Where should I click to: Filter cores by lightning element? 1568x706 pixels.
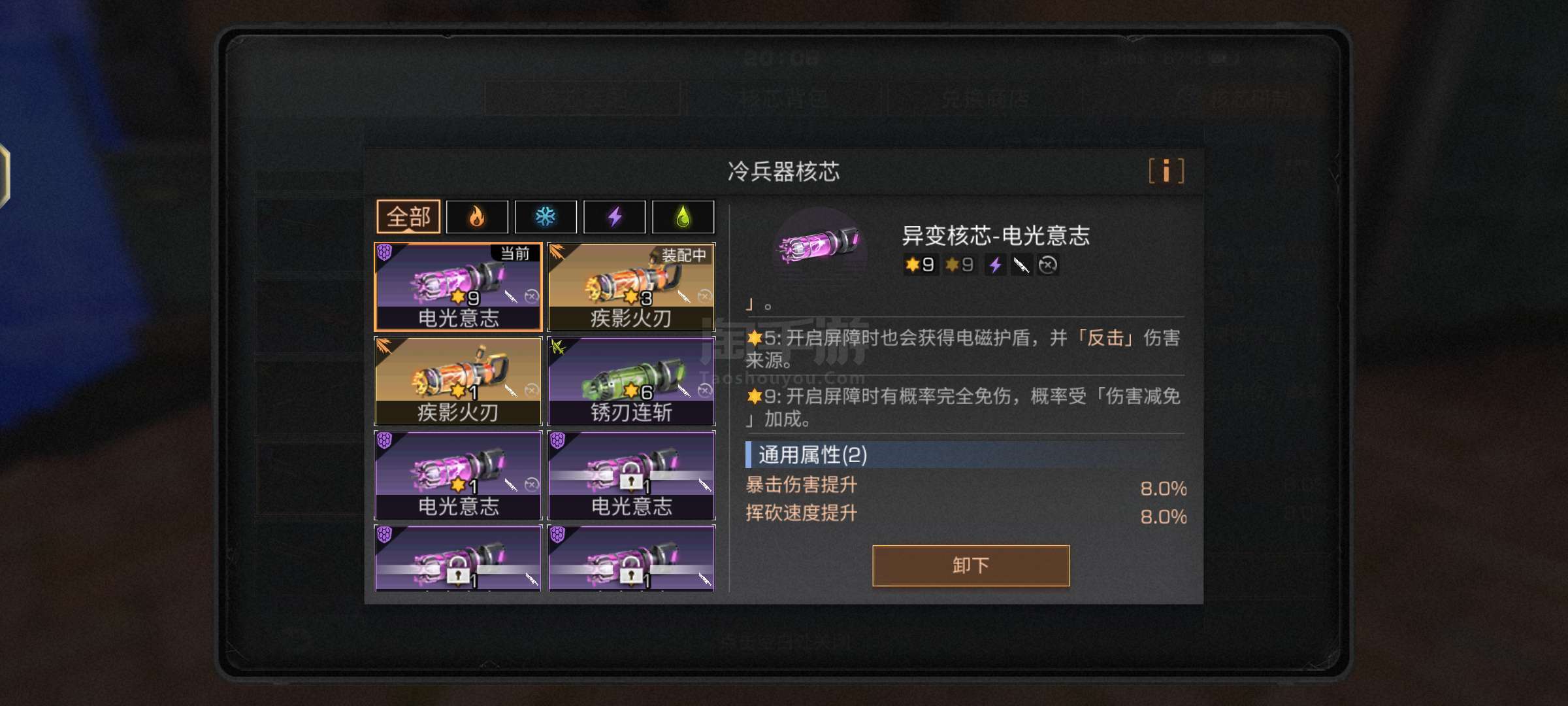click(614, 217)
